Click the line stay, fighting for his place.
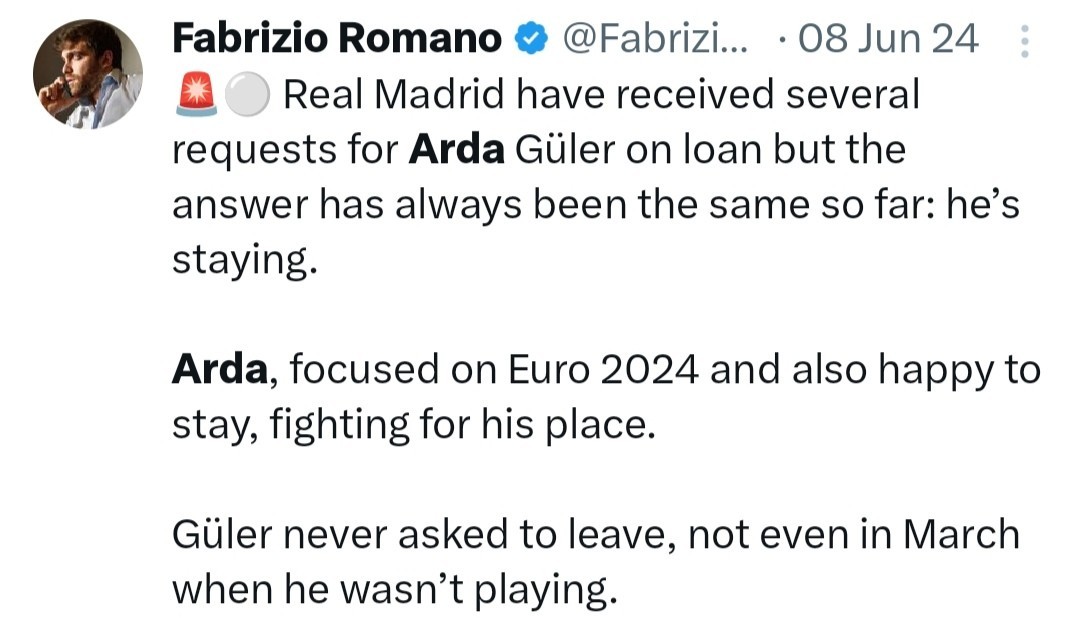This screenshot has width=1080, height=618. point(414,426)
